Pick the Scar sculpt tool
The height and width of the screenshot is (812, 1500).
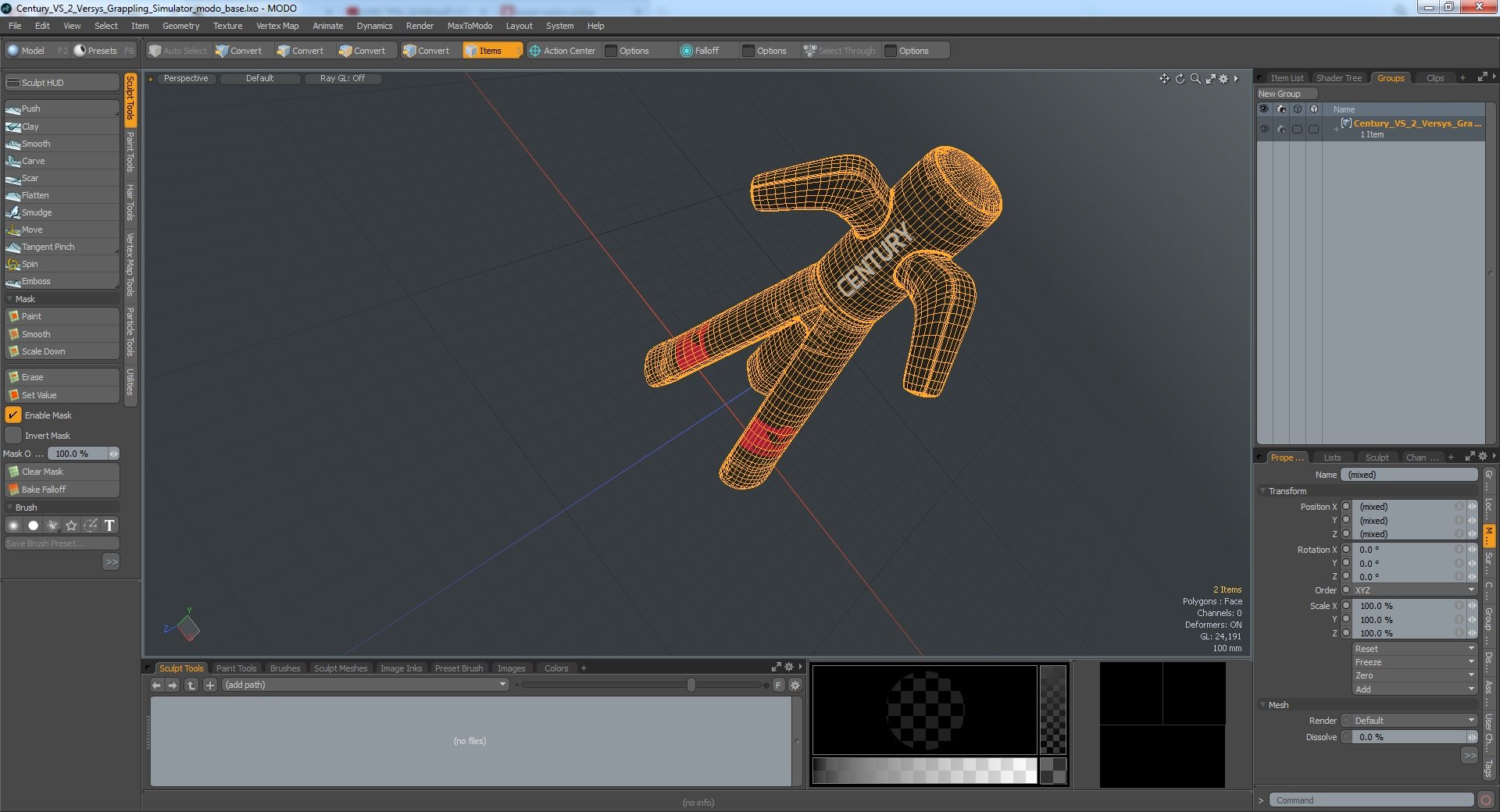point(62,178)
